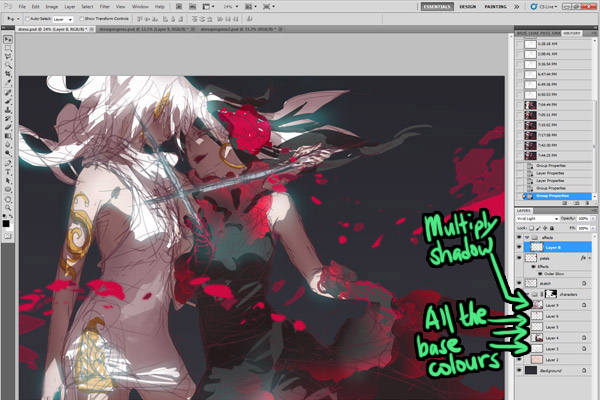Select the Brush tool
600x400 pixels.
[8, 101]
